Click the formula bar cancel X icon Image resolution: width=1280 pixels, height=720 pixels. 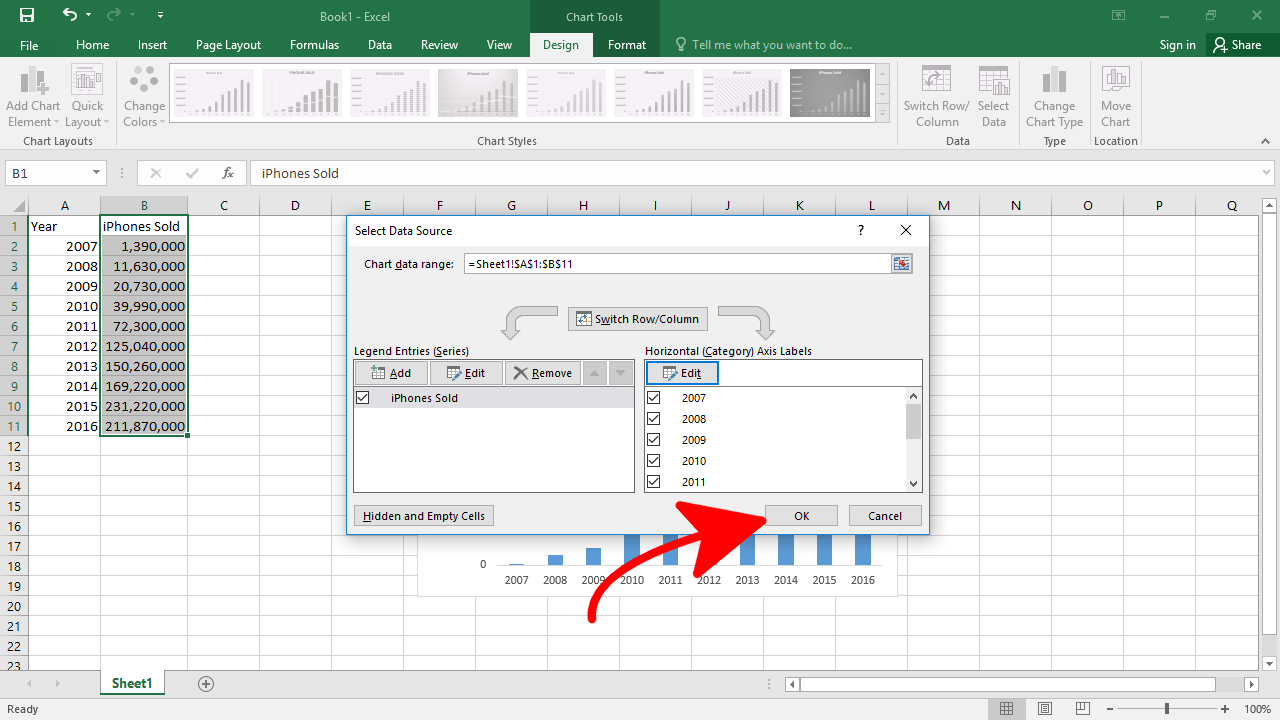[x=155, y=173]
